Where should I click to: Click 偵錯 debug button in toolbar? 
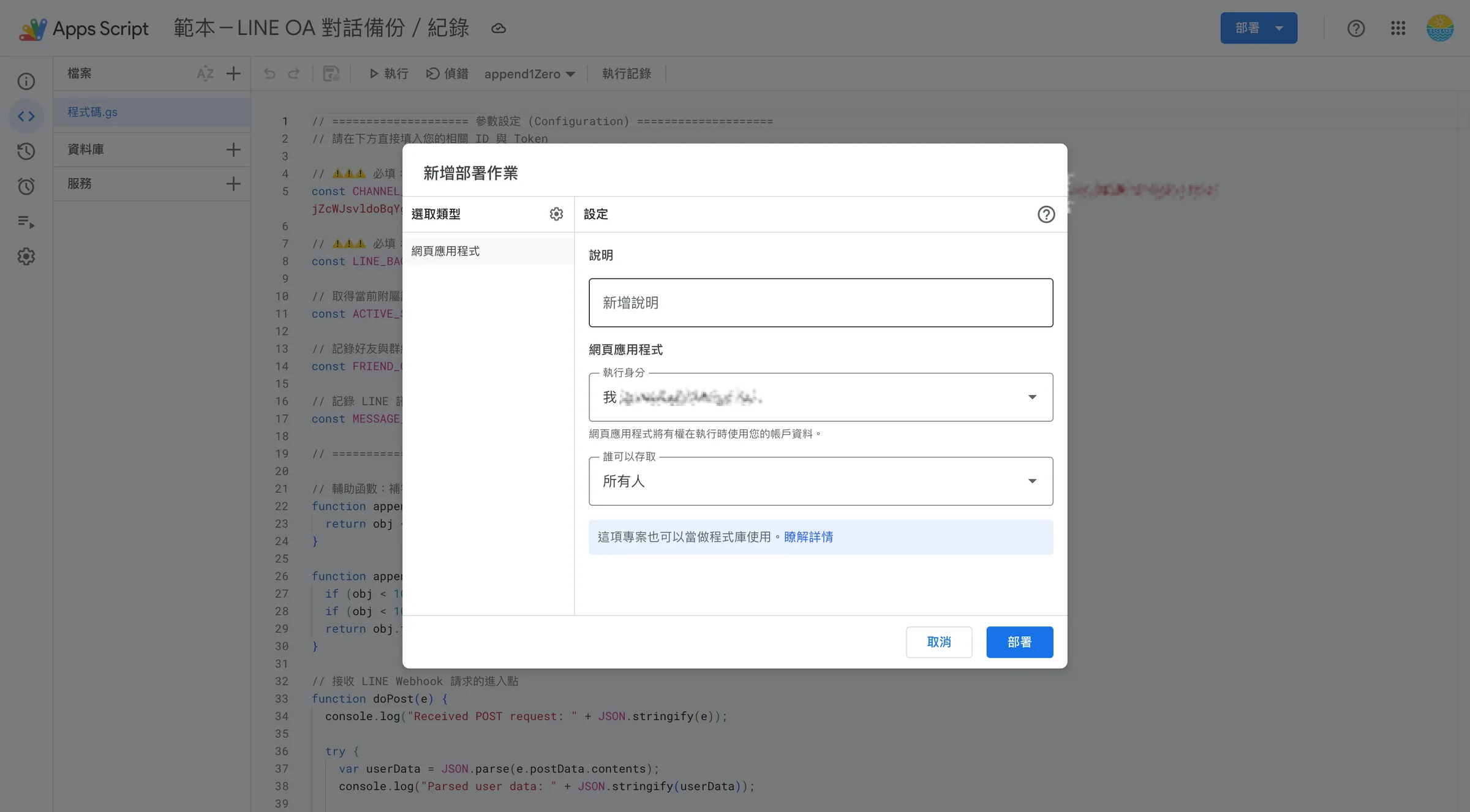click(447, 73)
